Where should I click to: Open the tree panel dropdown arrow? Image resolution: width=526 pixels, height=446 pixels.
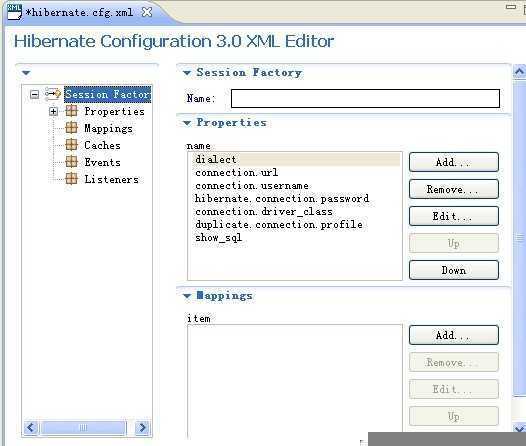26,72
